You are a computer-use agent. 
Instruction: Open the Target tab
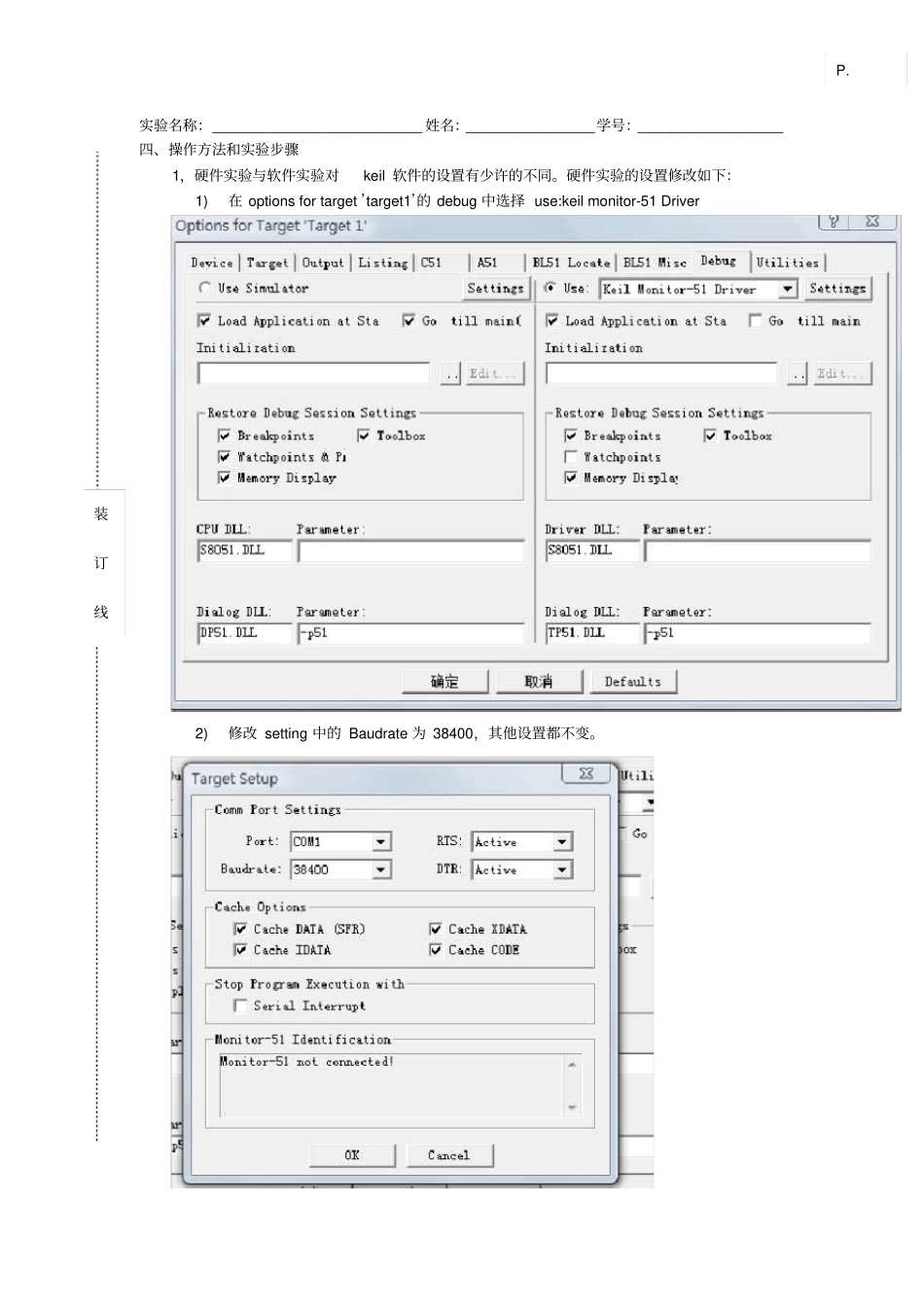pos(267,263)
